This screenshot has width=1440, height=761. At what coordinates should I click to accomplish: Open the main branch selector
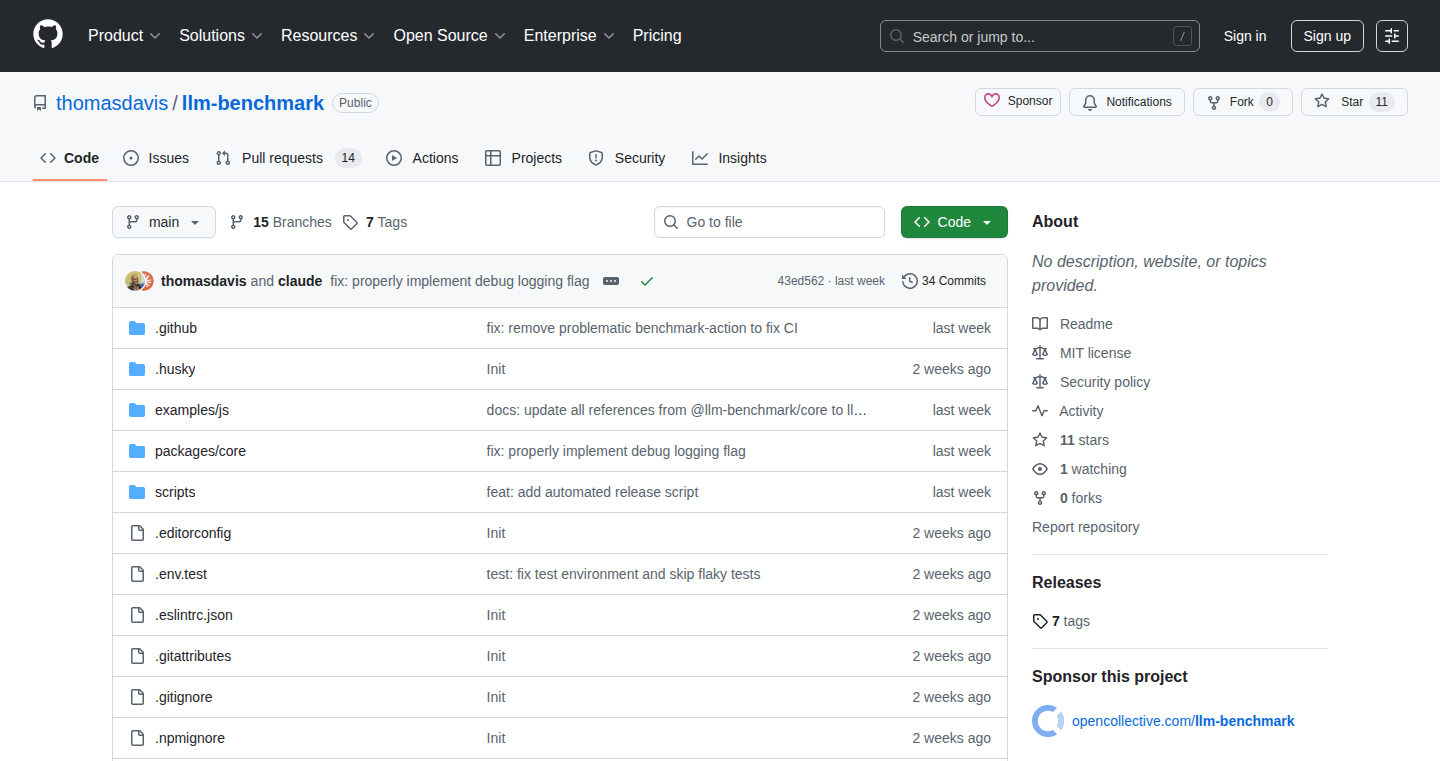(164, 222)
